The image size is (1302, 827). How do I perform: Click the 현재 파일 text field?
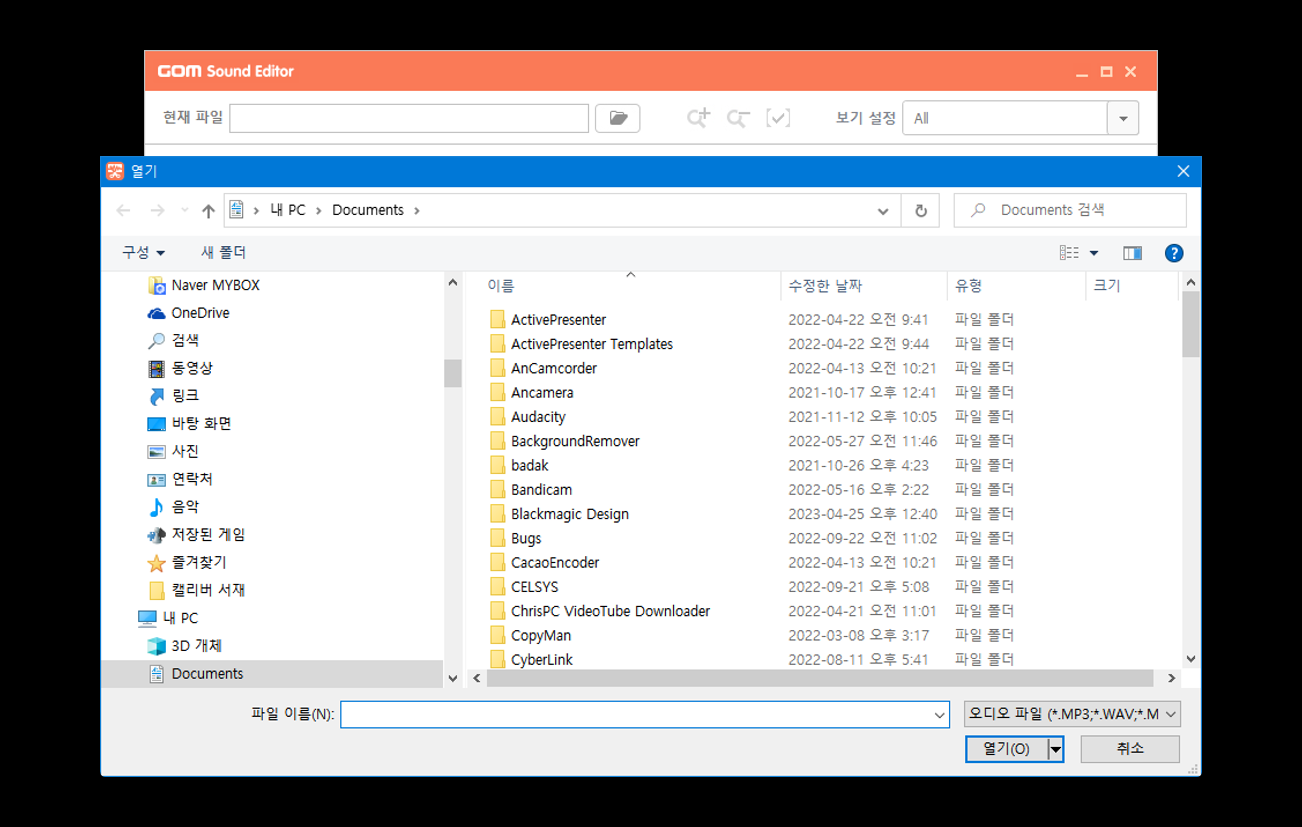pos(409,118)
